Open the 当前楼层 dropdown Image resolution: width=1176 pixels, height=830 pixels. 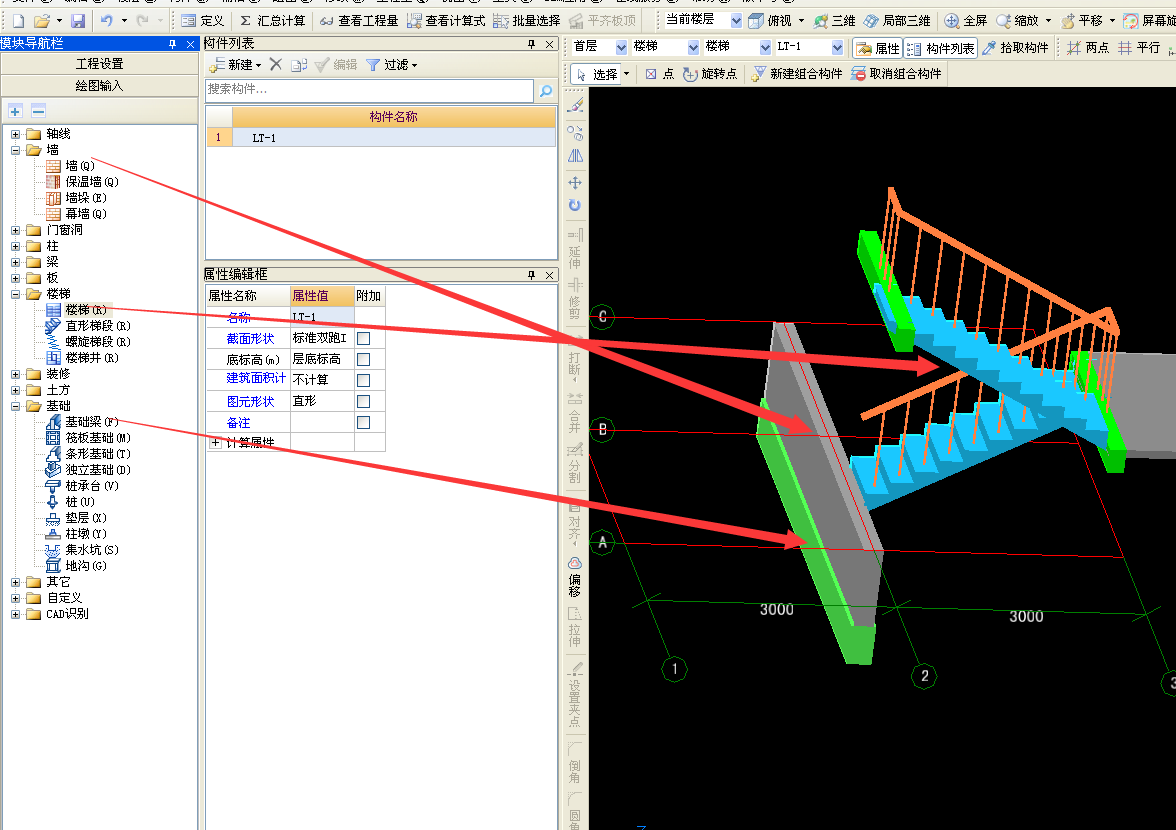[x=736, y=20]
